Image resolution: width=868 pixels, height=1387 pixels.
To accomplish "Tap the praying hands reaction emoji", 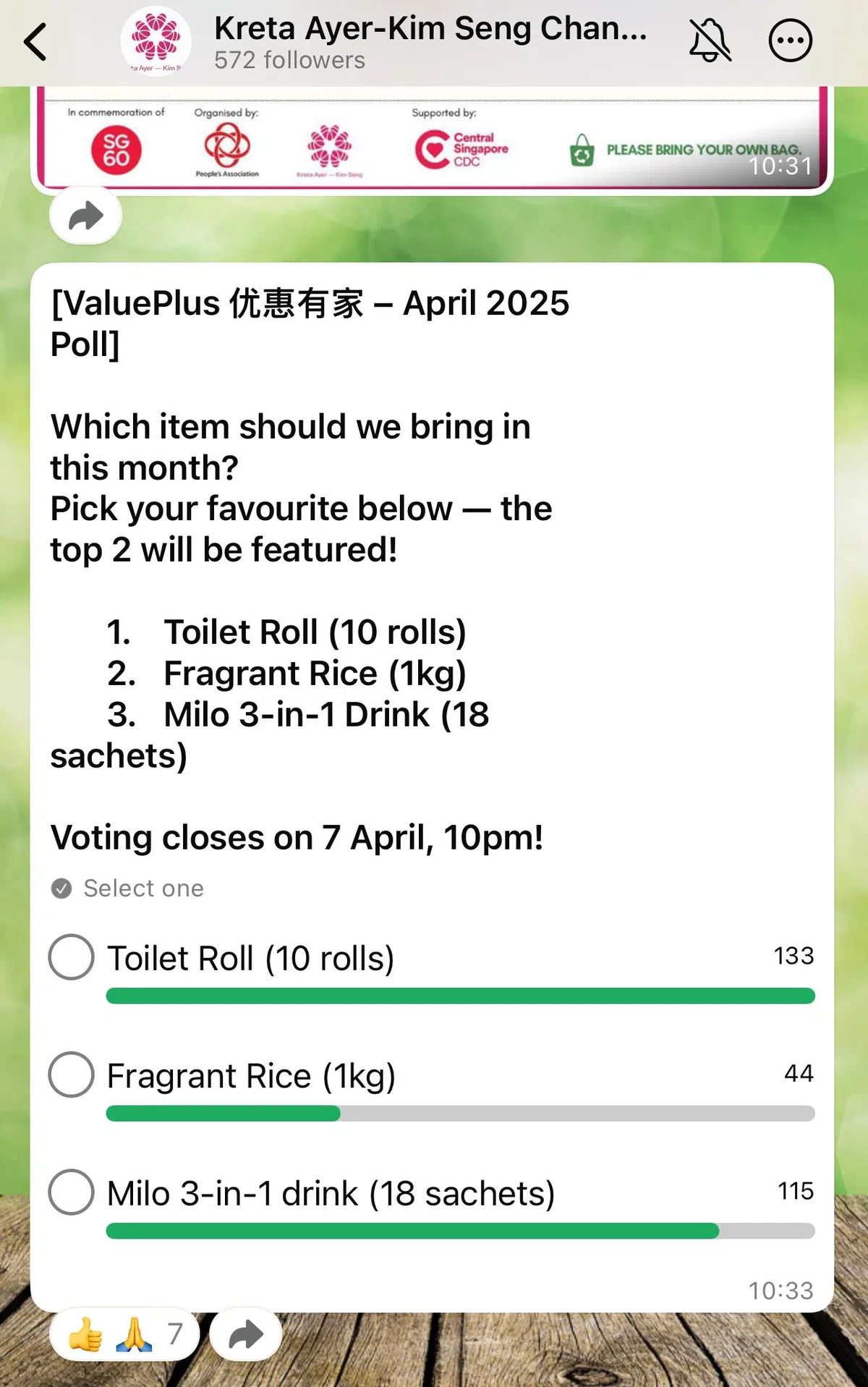I will [x=134, y=1334].
